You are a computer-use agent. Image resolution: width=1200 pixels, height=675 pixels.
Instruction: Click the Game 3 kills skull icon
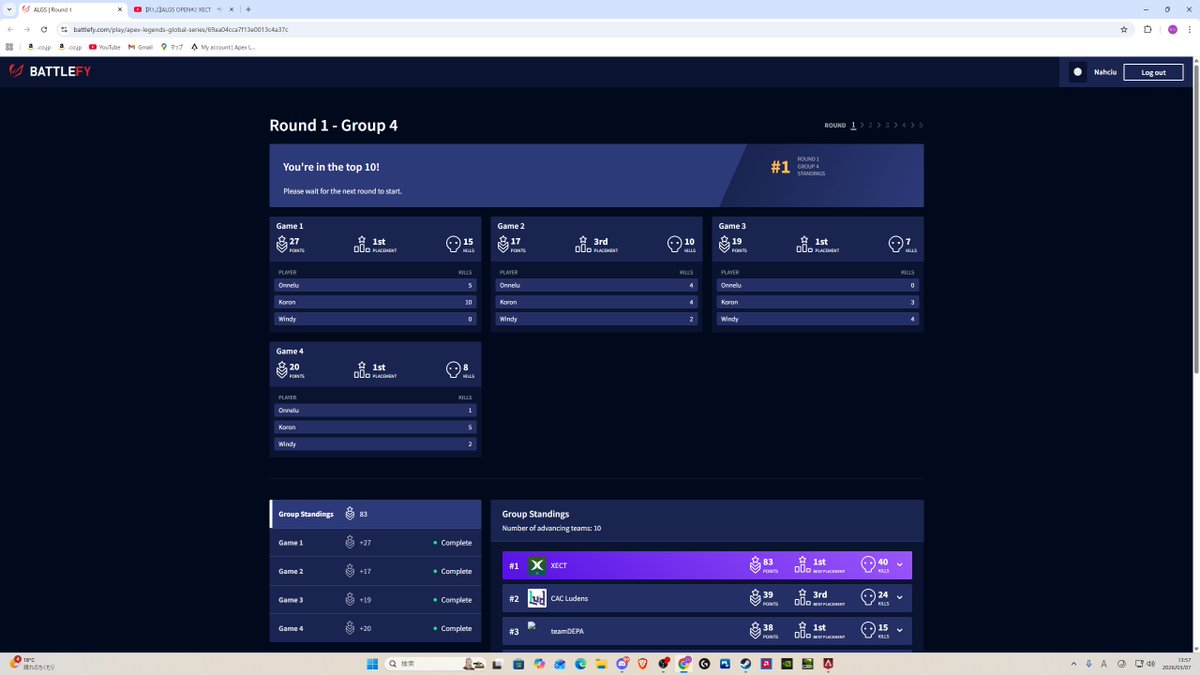(895, 244)
